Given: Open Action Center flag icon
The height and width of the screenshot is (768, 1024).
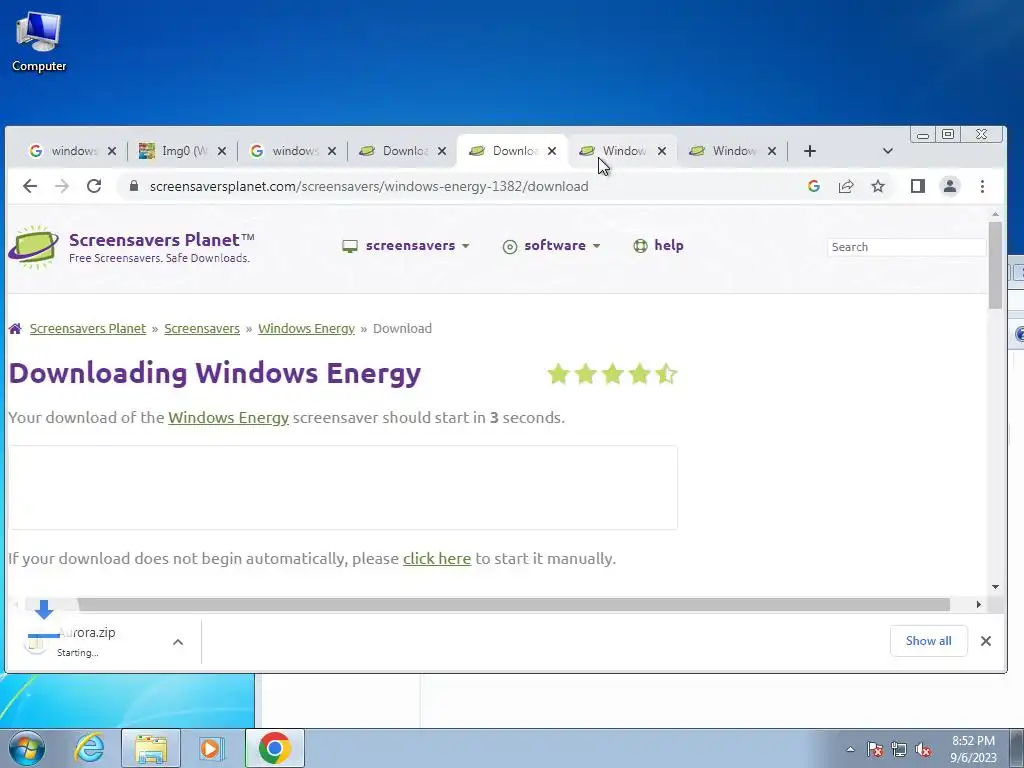Looking at the screenshot, I should [875, 749].
